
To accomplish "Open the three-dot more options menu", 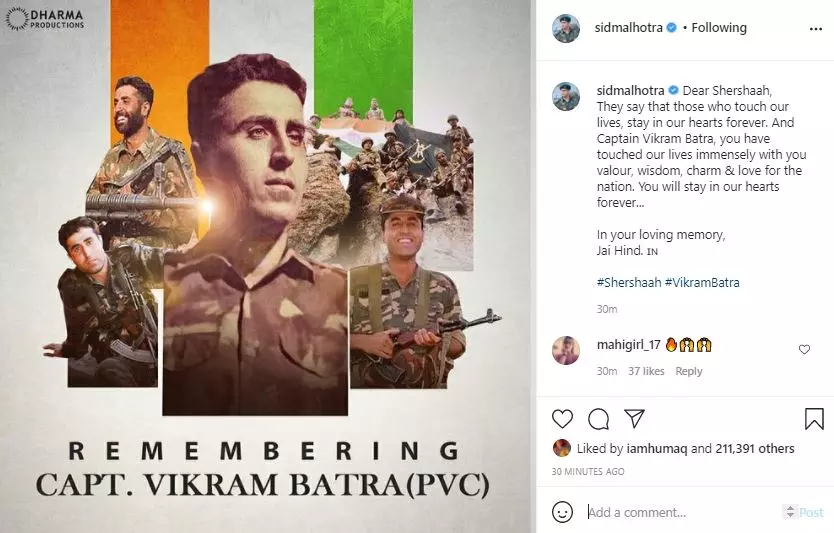I will [815, 29].
